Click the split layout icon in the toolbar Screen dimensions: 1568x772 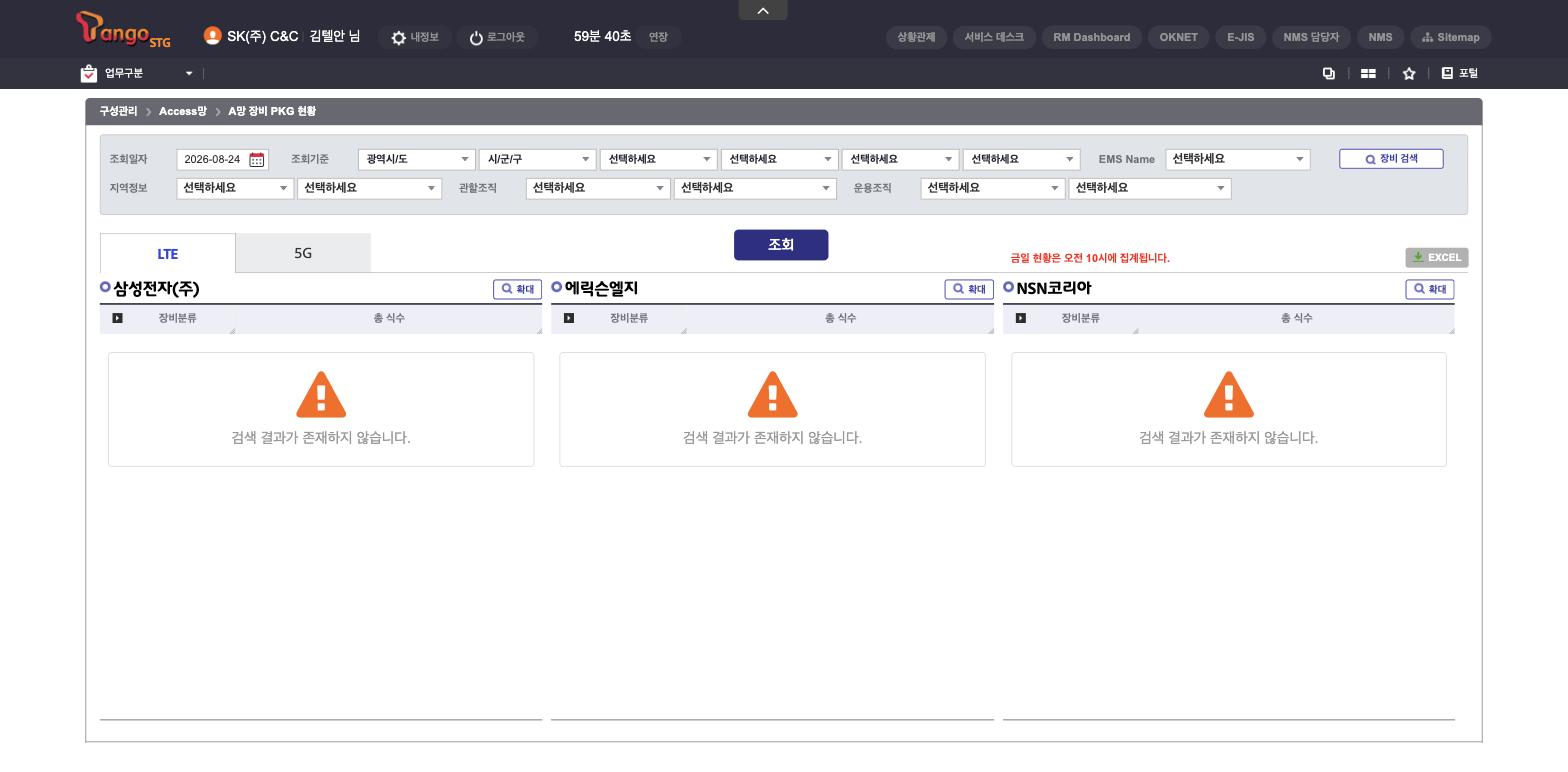click(x=1368, y=73)
